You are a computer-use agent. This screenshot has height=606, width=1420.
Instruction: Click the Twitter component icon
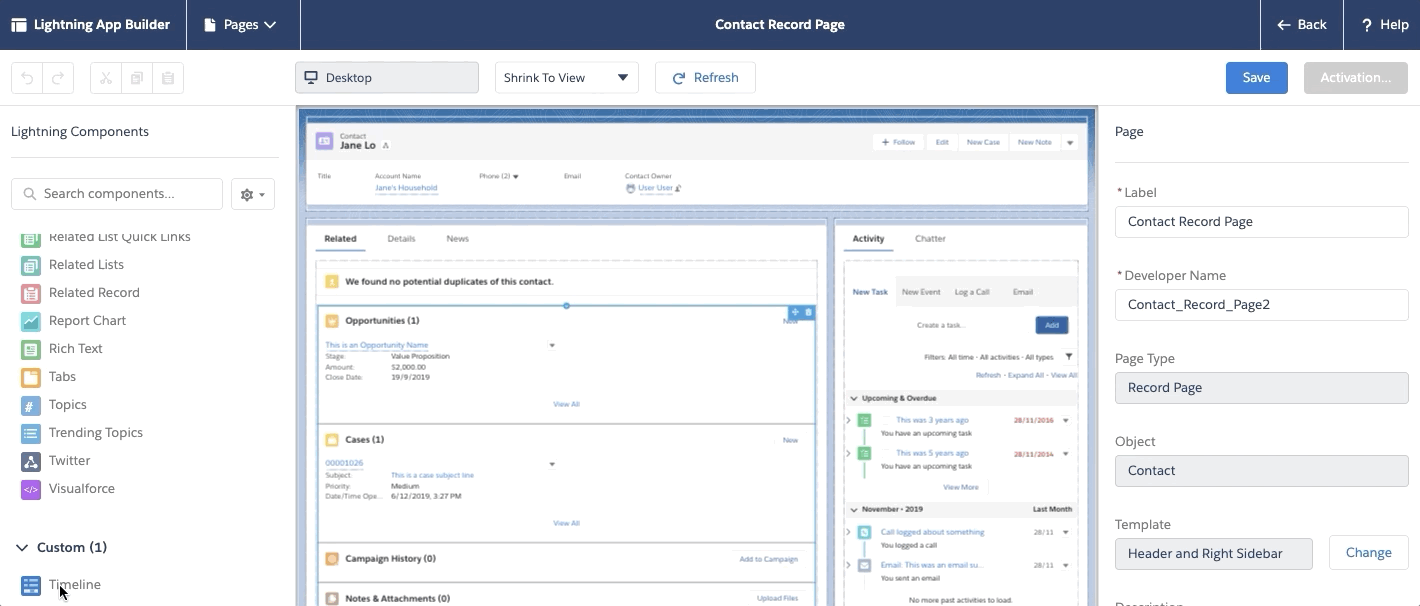[x=31, y=461]
